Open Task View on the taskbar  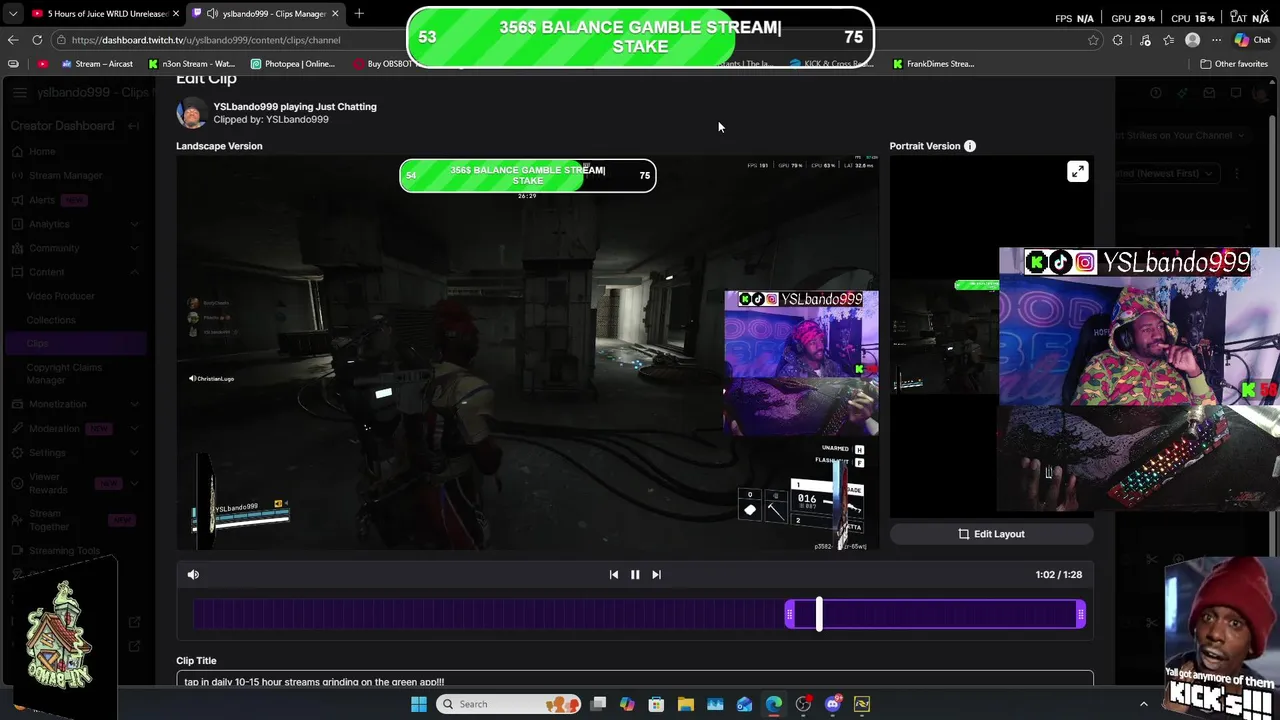598,704
